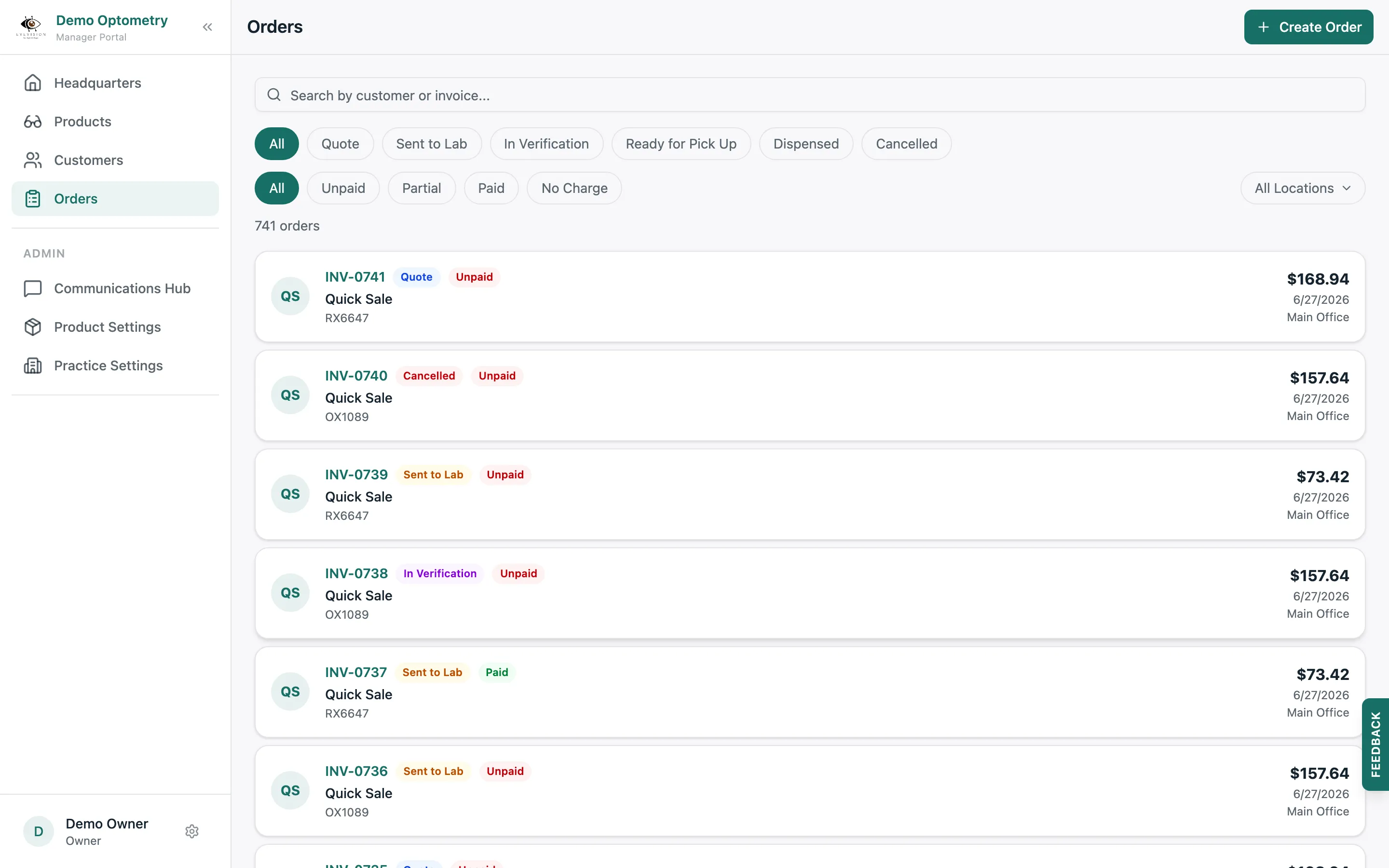Open invoice INV-0737
1389x868 pixels.
pyautogui.click(x=356, y=672)
